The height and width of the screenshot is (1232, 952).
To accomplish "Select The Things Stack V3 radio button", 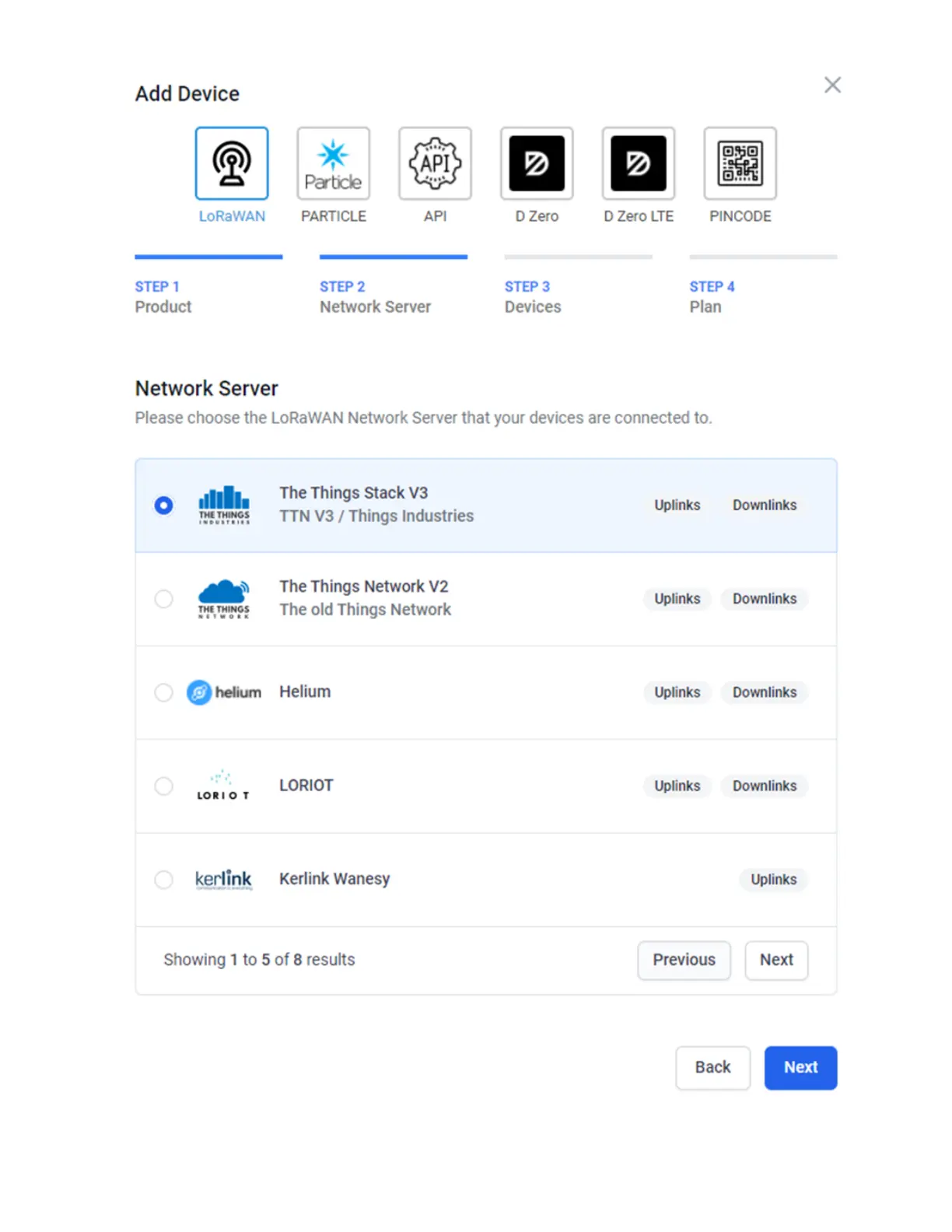I will tap(163, 506).
